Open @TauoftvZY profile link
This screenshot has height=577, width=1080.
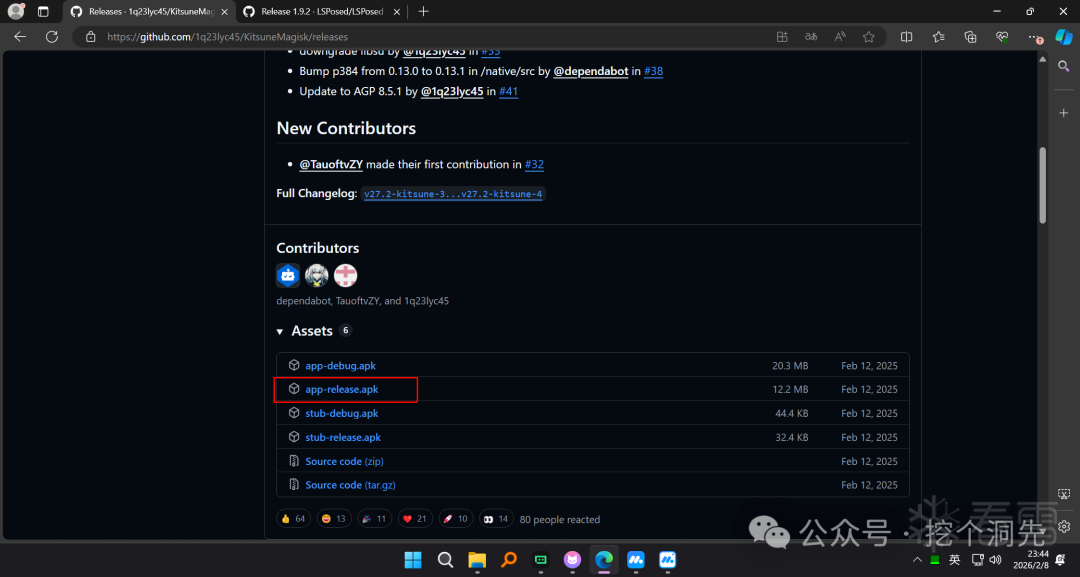[331, 165]
